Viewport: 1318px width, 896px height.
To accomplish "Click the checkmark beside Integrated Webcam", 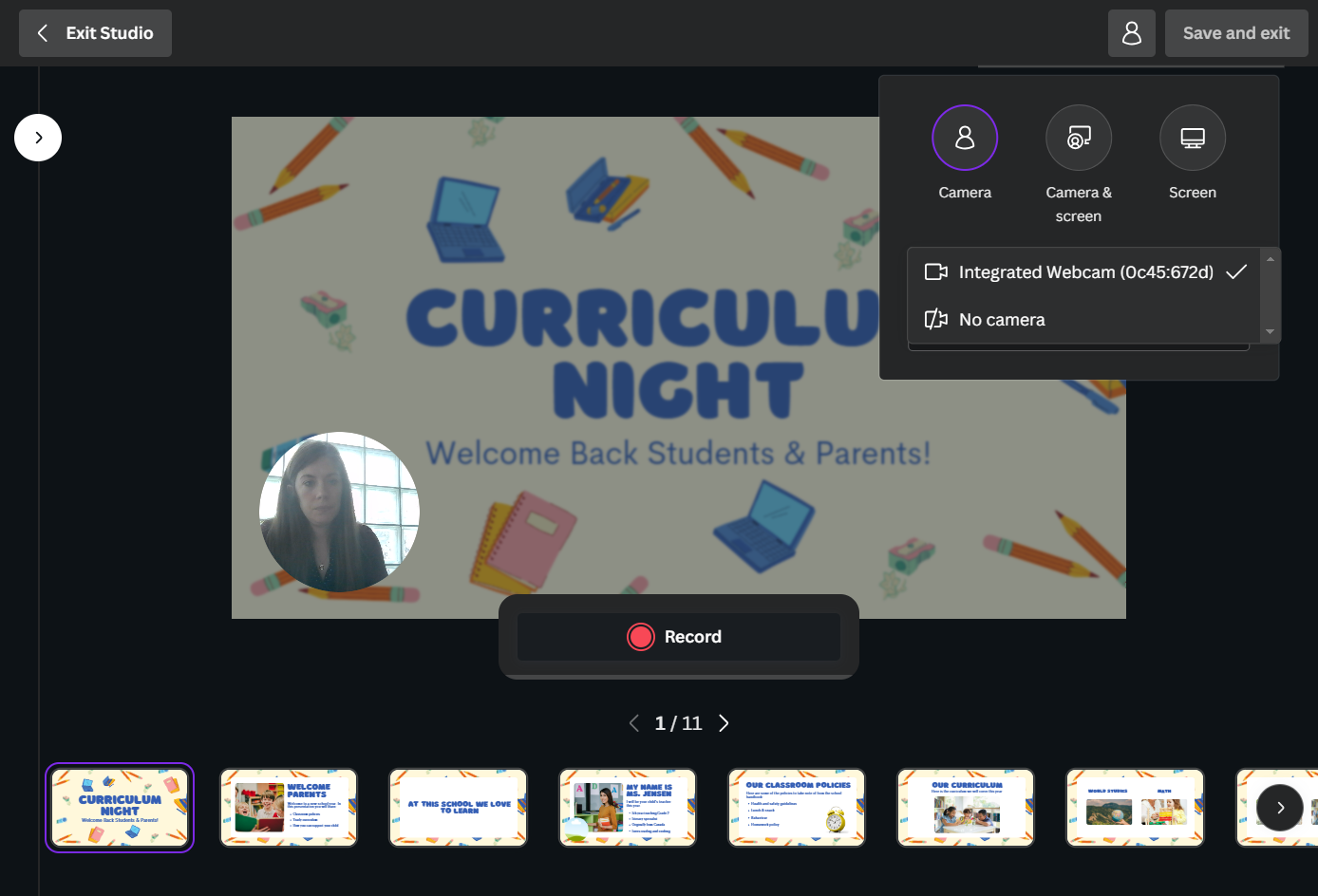I will coord(1236,272).
